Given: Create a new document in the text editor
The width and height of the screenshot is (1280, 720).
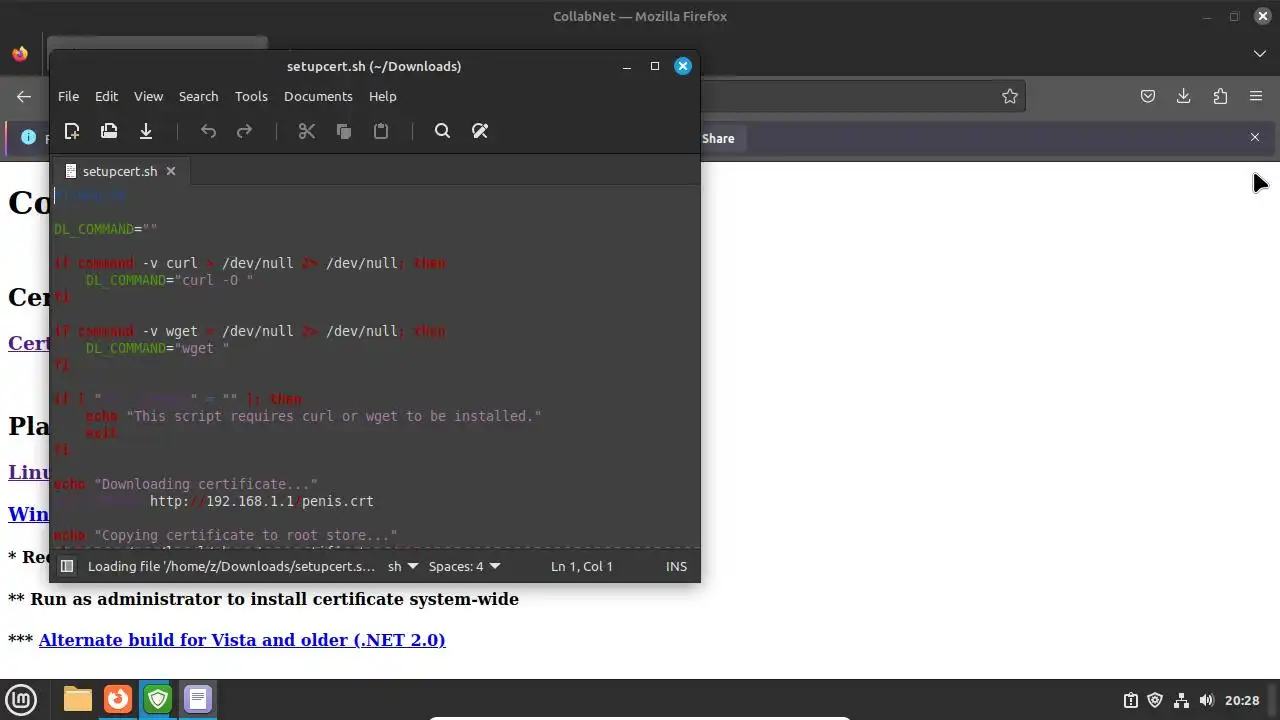Looking at the screenshot, I should 72,131.
